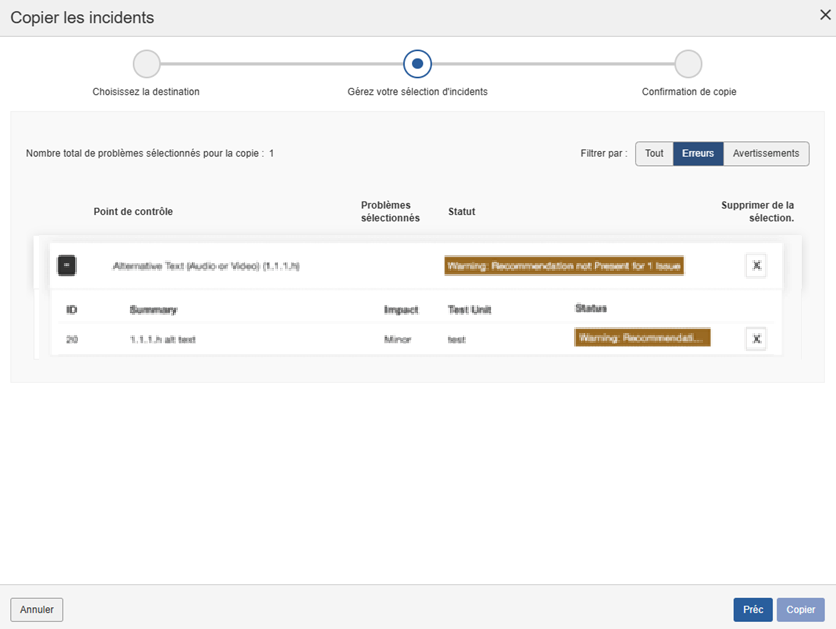Click the Gérez votre sélection step circle
This screenshot has width=836, height=629.
click(417, 64)
